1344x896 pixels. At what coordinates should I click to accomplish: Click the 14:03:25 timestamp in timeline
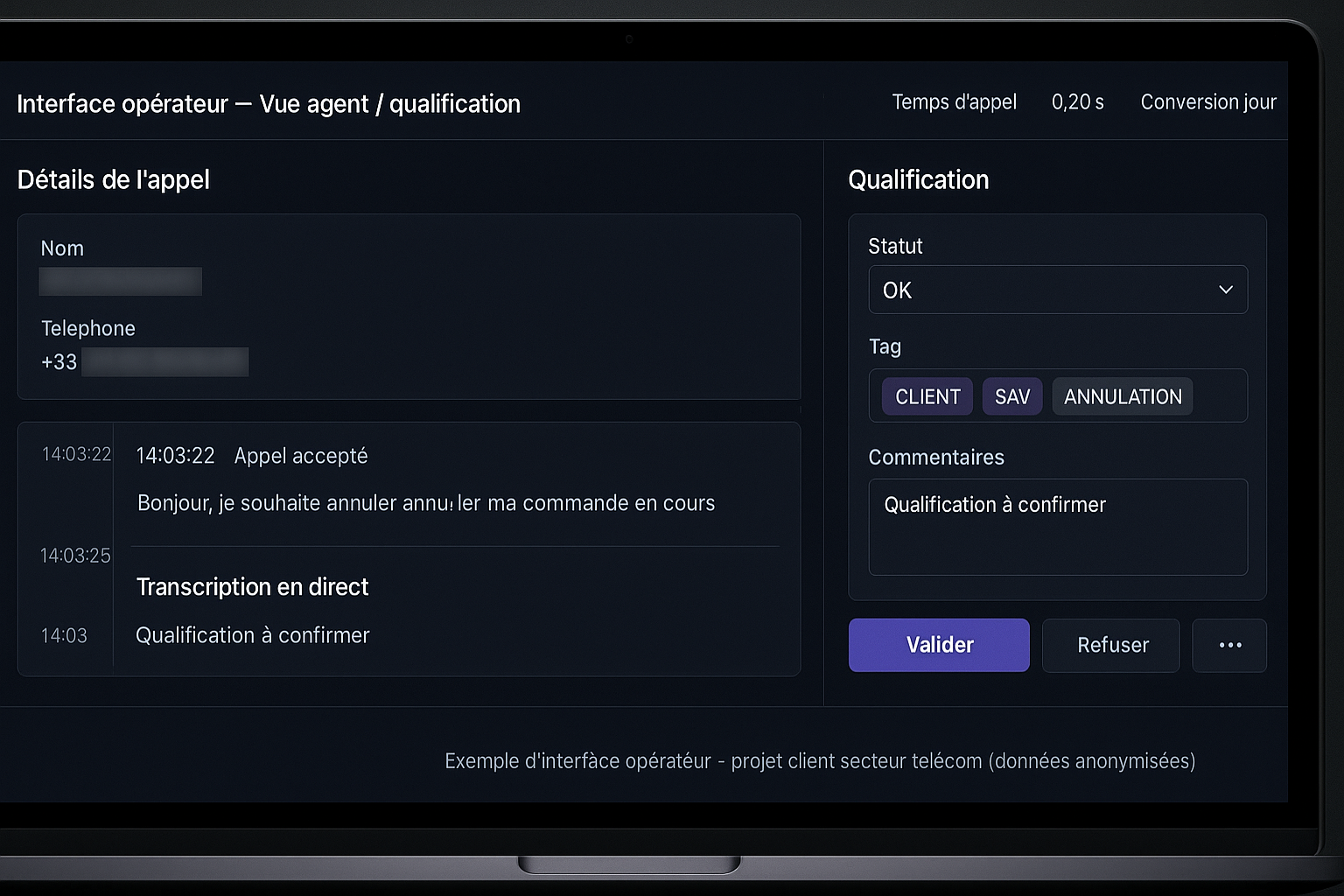click(x=75, y=556)
